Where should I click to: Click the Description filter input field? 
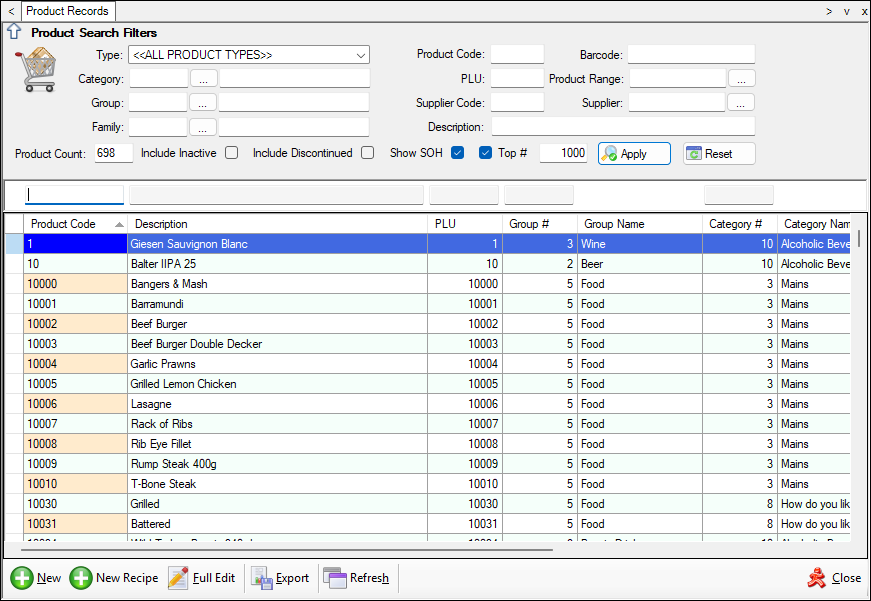point(623,126)
